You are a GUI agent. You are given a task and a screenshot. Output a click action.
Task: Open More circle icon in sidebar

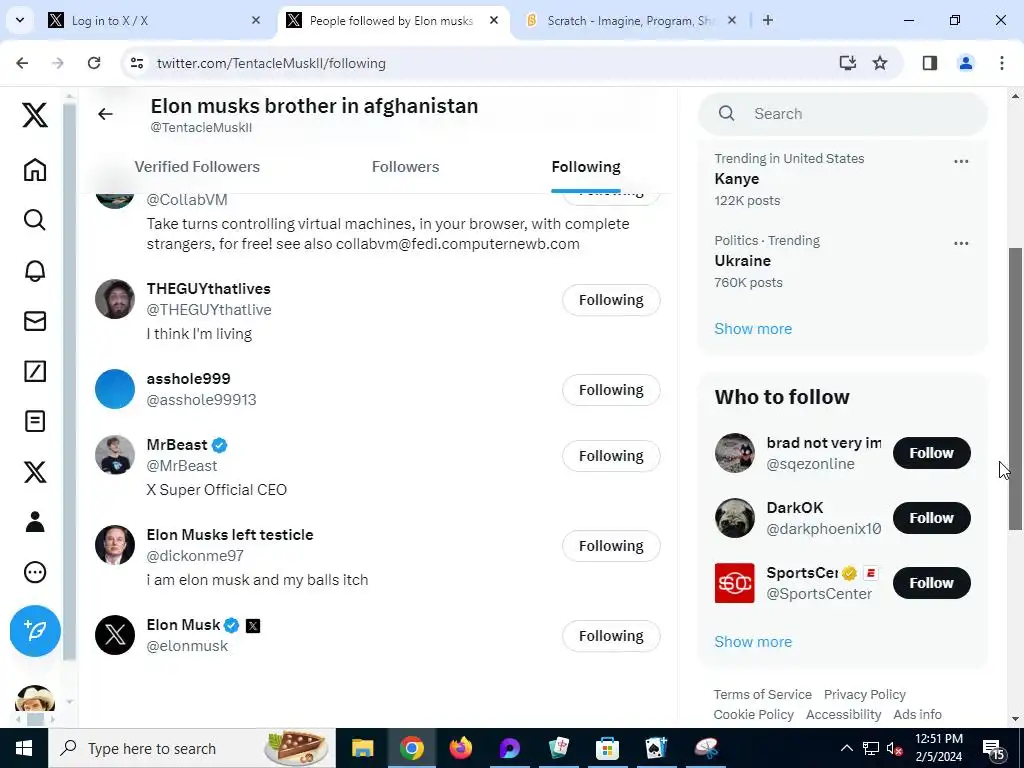pos(35,572)
